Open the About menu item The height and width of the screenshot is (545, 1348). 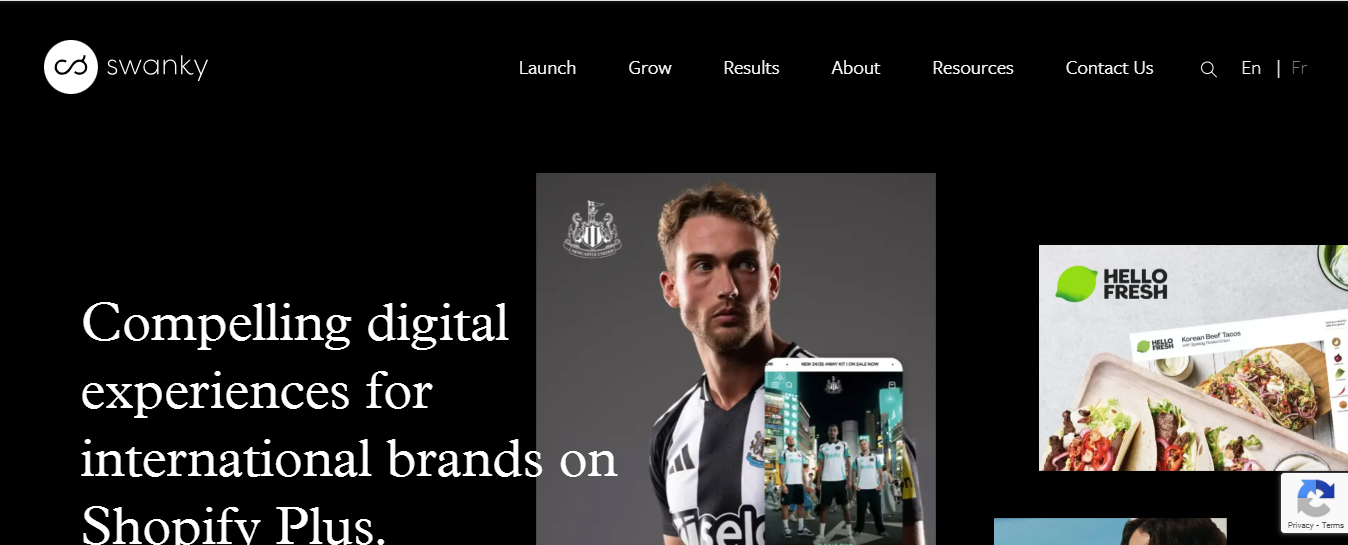856,68
